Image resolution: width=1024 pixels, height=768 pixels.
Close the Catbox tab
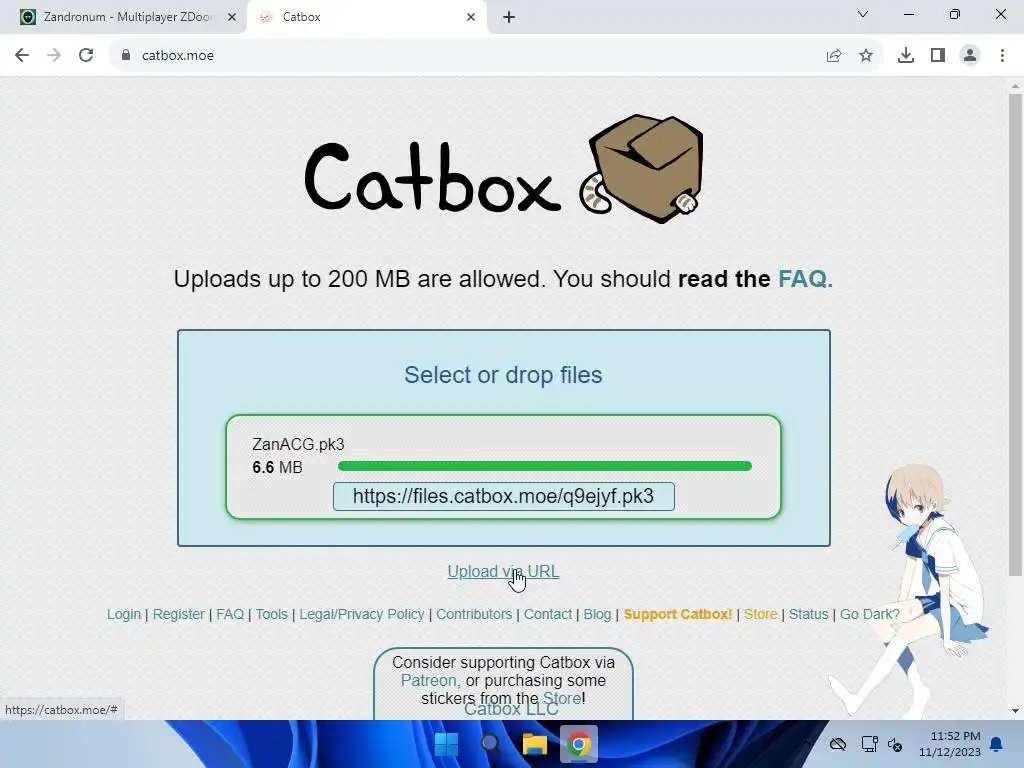tap(471, 17)
